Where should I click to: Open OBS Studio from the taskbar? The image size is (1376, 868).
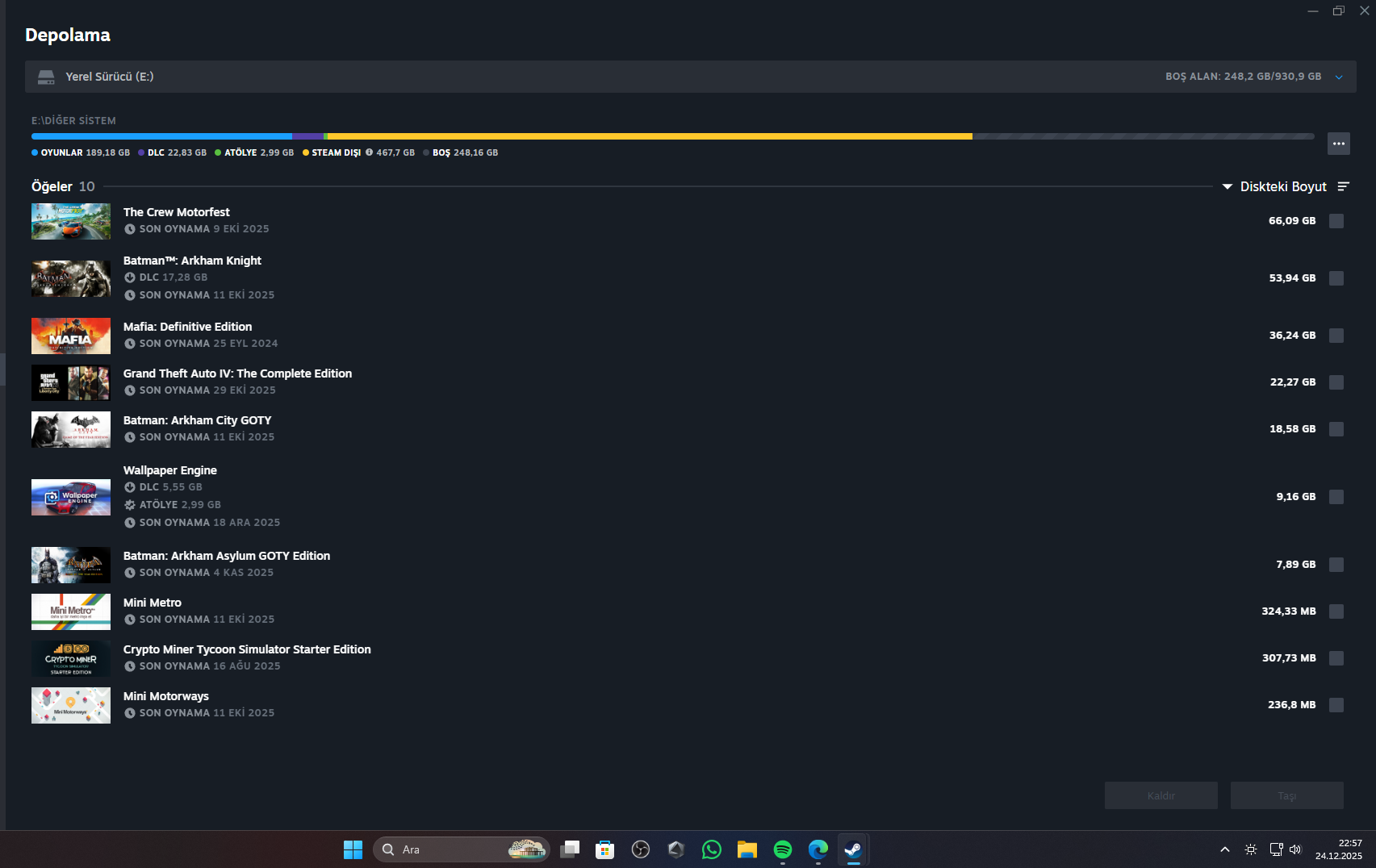(641, 849)
